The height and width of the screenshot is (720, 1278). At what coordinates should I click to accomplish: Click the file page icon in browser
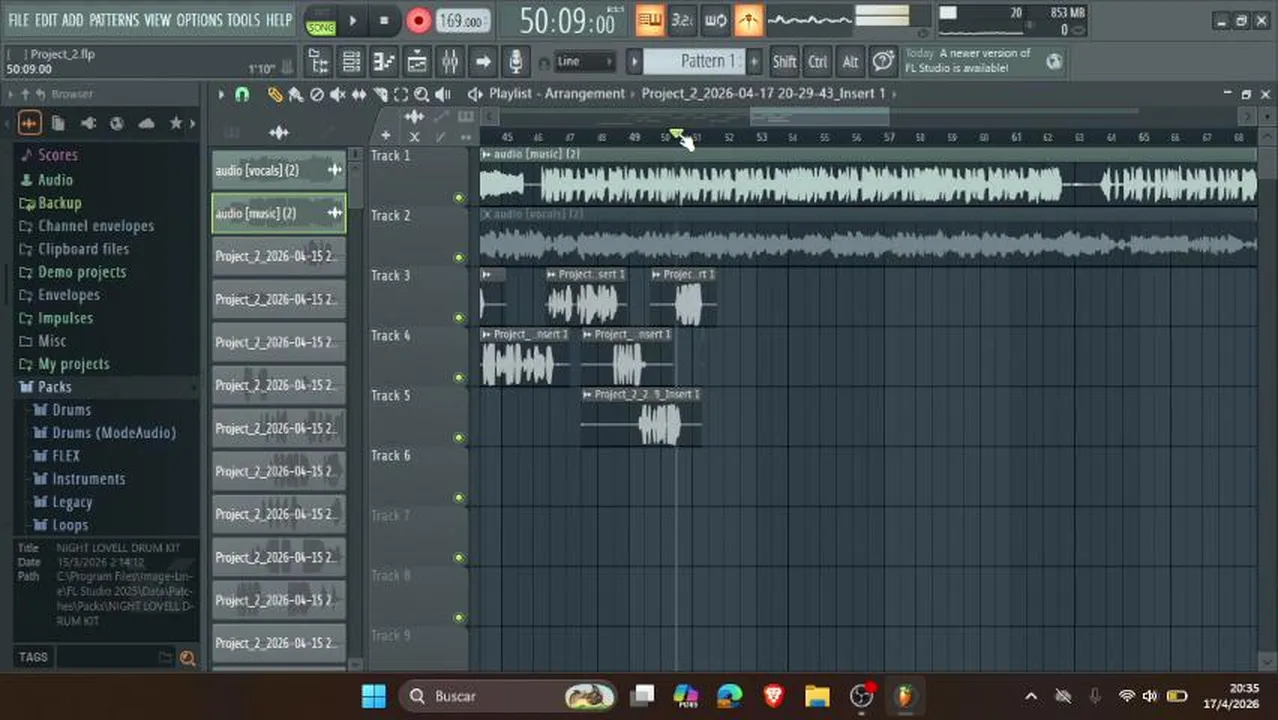[x=58, y=123]
